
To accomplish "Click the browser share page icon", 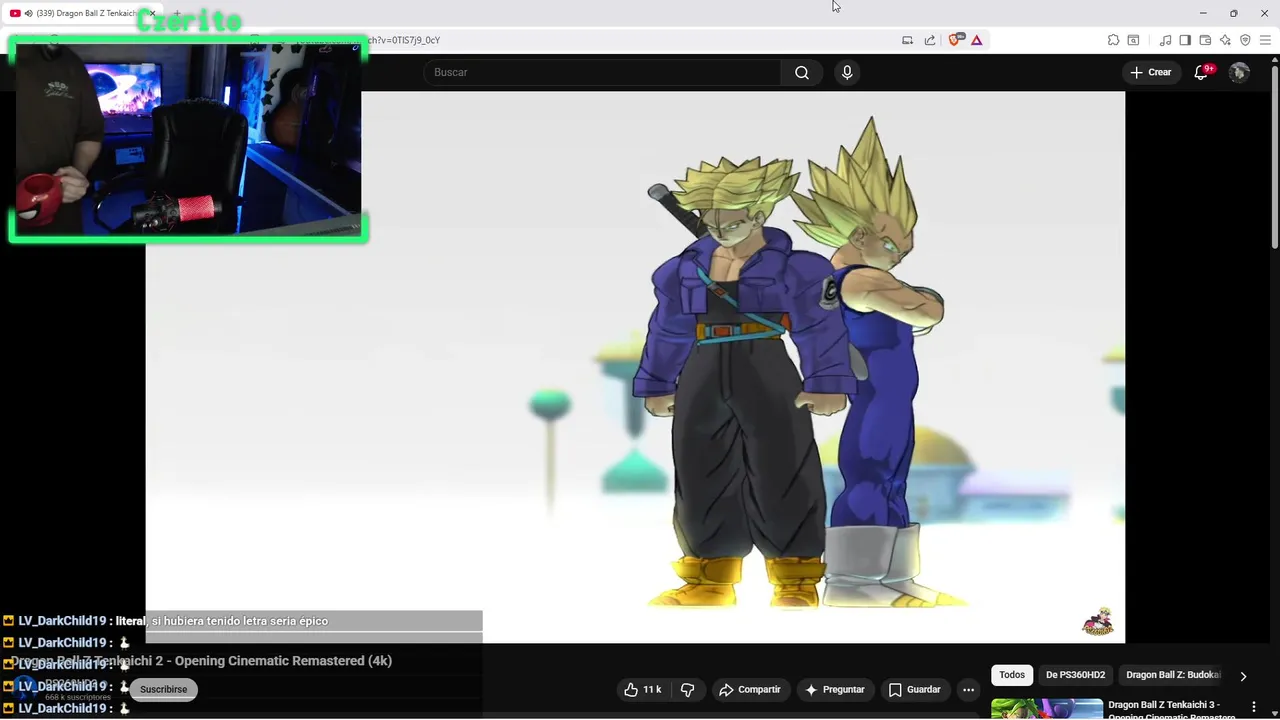I will [930, 40].
